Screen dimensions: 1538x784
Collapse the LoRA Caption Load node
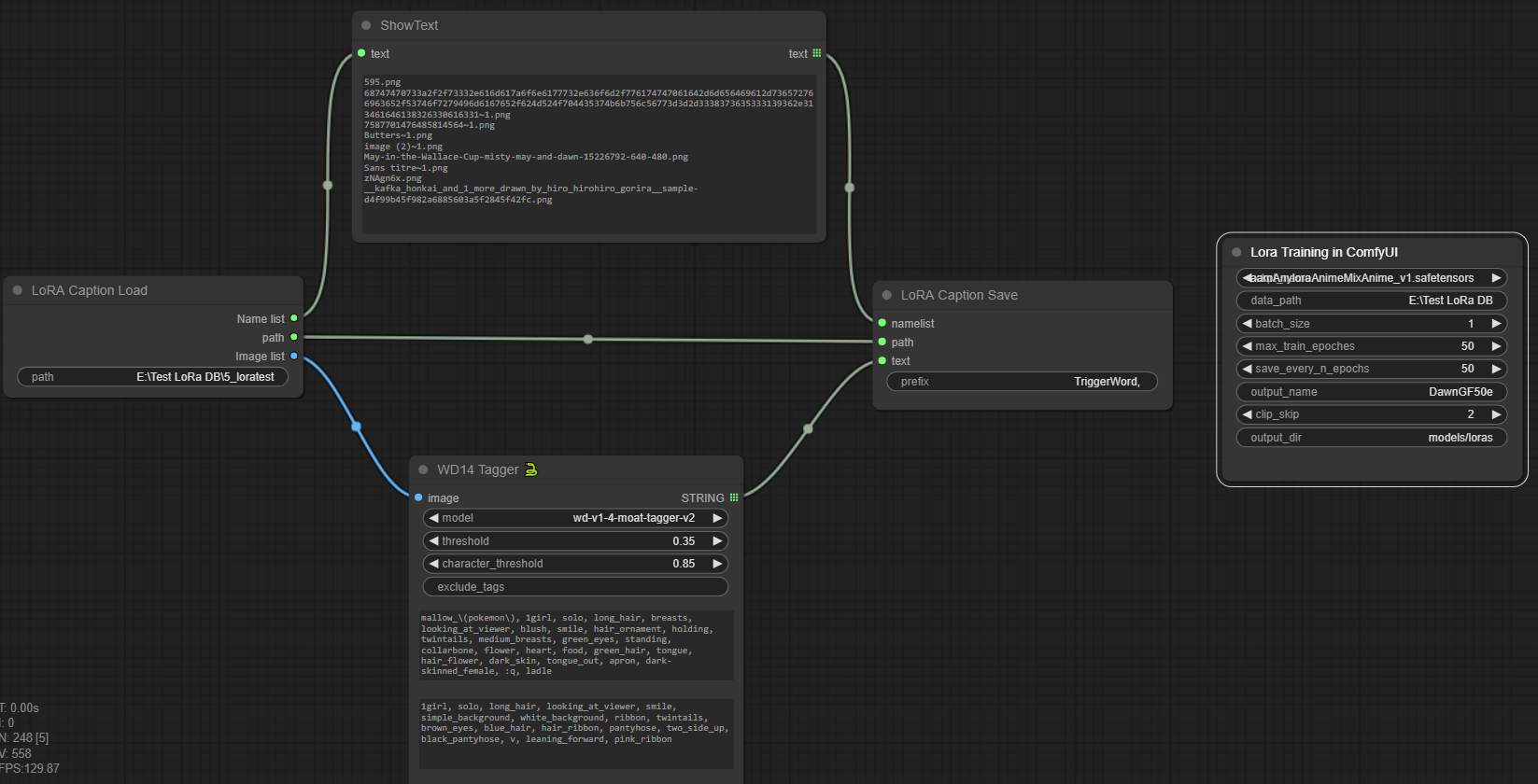[18, 290]
